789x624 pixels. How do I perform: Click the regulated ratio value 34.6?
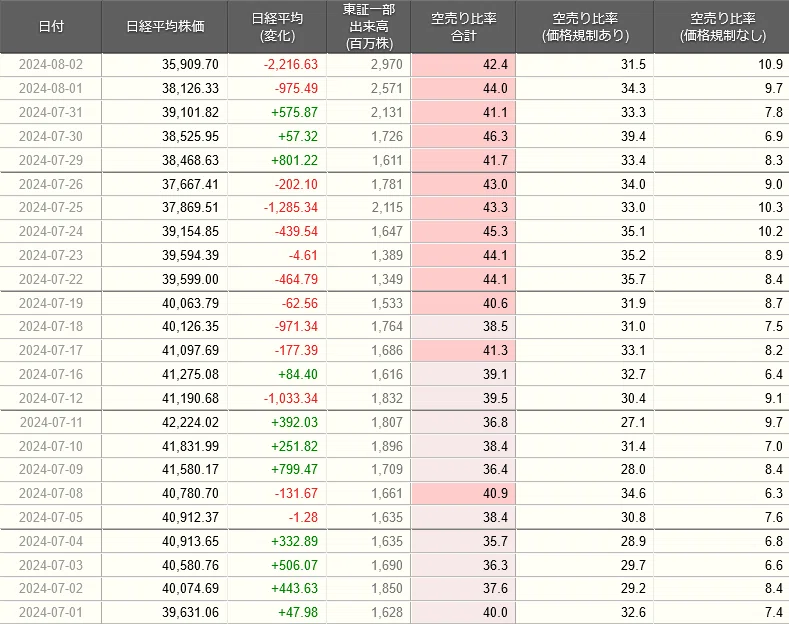[633, 493]
